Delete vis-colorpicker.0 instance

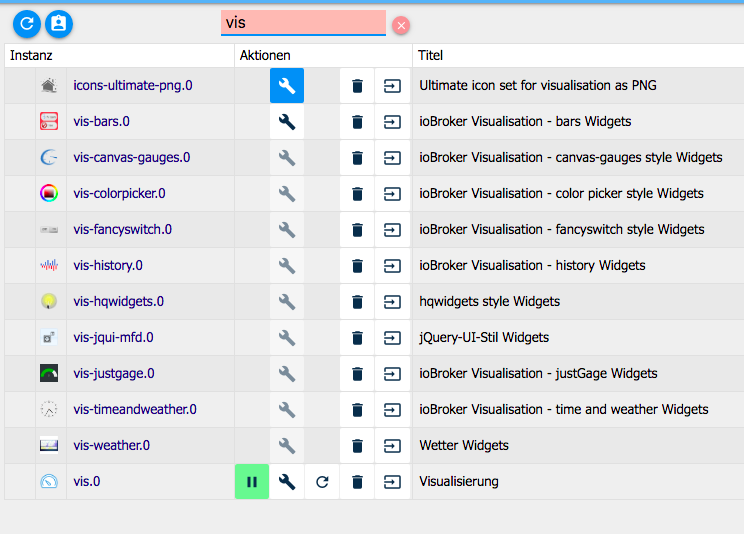[357, 194]
